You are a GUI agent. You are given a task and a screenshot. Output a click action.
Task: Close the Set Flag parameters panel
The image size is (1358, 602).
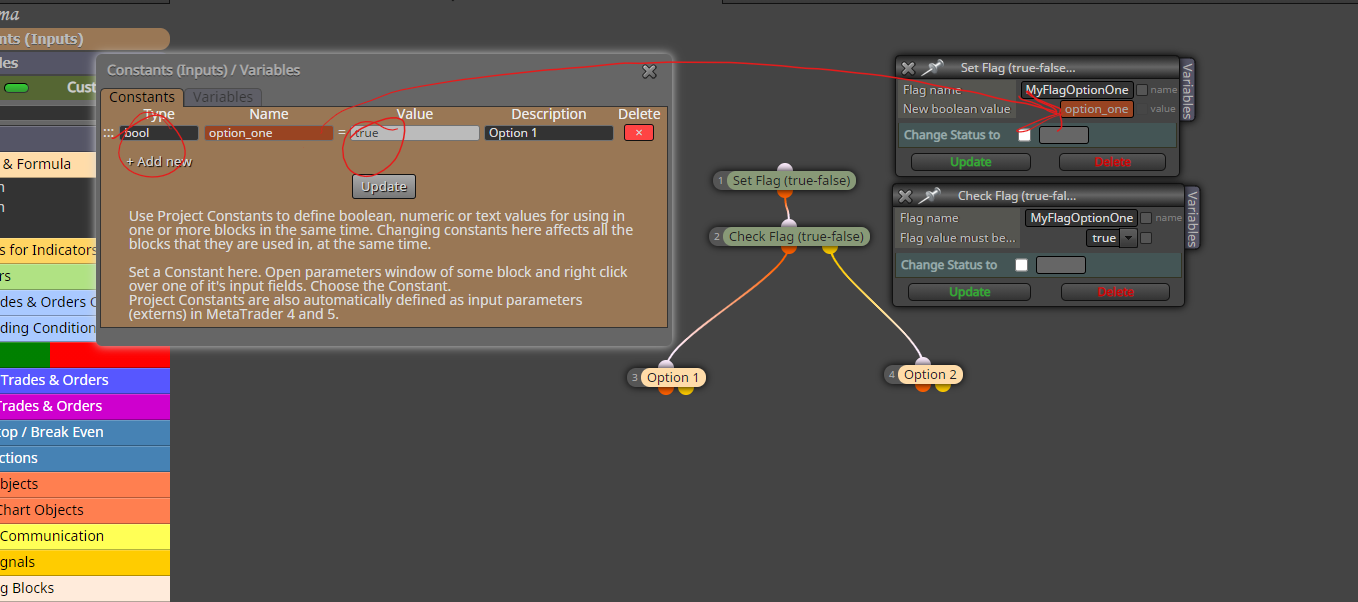click(908, 68)
